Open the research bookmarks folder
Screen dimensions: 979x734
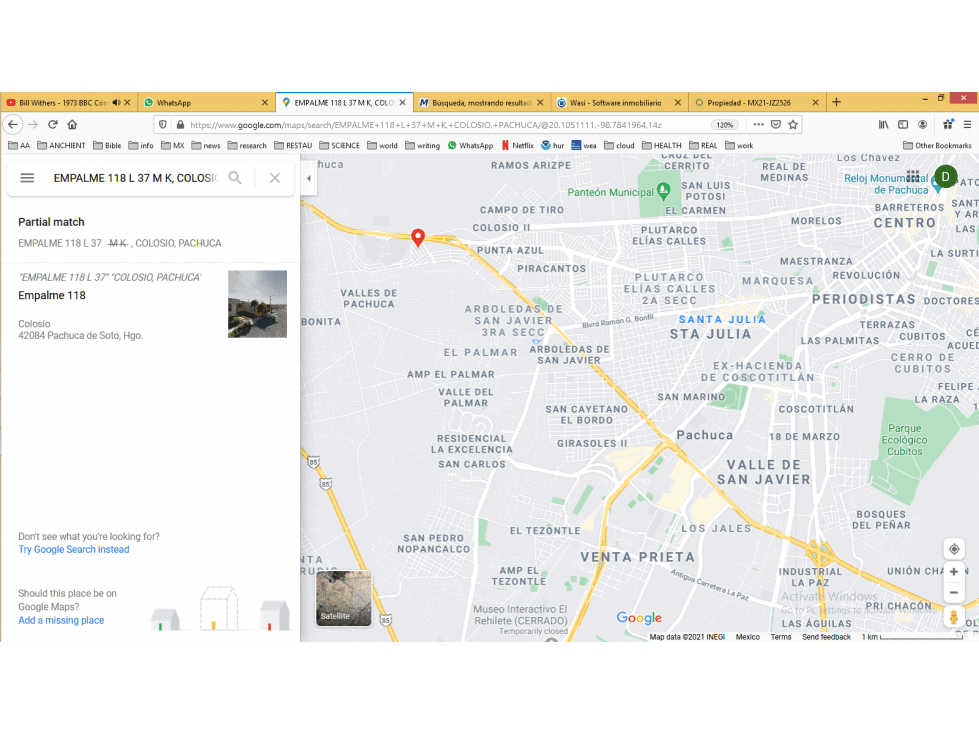[247, 145]
